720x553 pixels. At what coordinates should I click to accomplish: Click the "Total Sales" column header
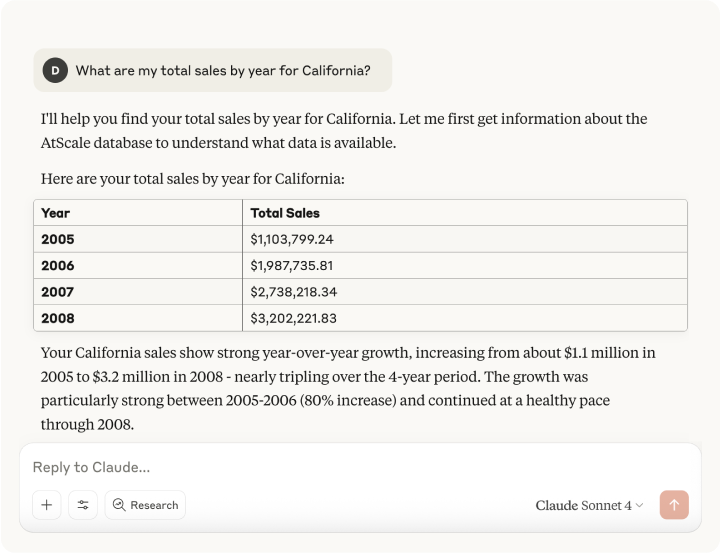(285, 213)
